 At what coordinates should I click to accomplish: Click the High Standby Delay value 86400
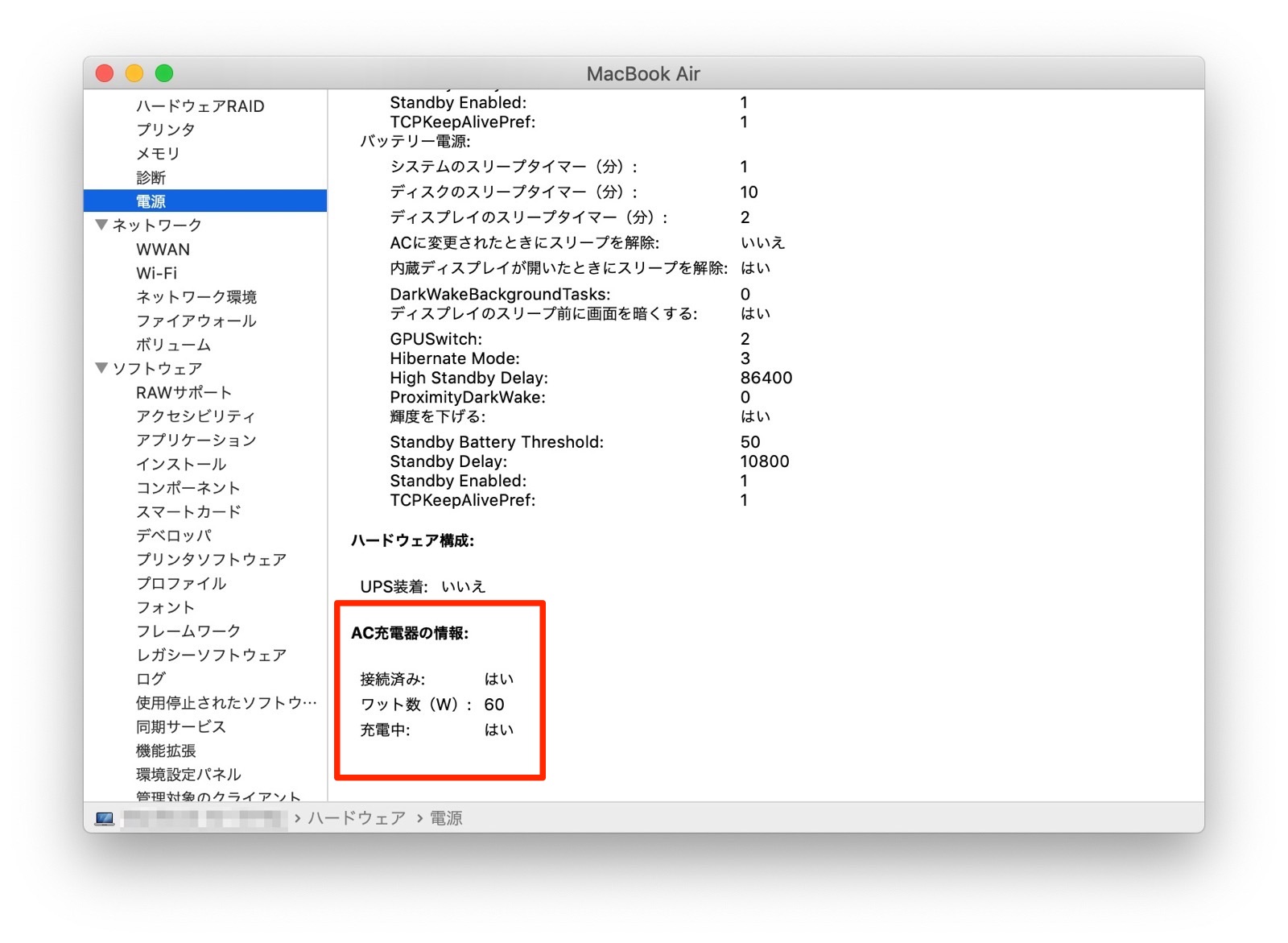point(766,378)
